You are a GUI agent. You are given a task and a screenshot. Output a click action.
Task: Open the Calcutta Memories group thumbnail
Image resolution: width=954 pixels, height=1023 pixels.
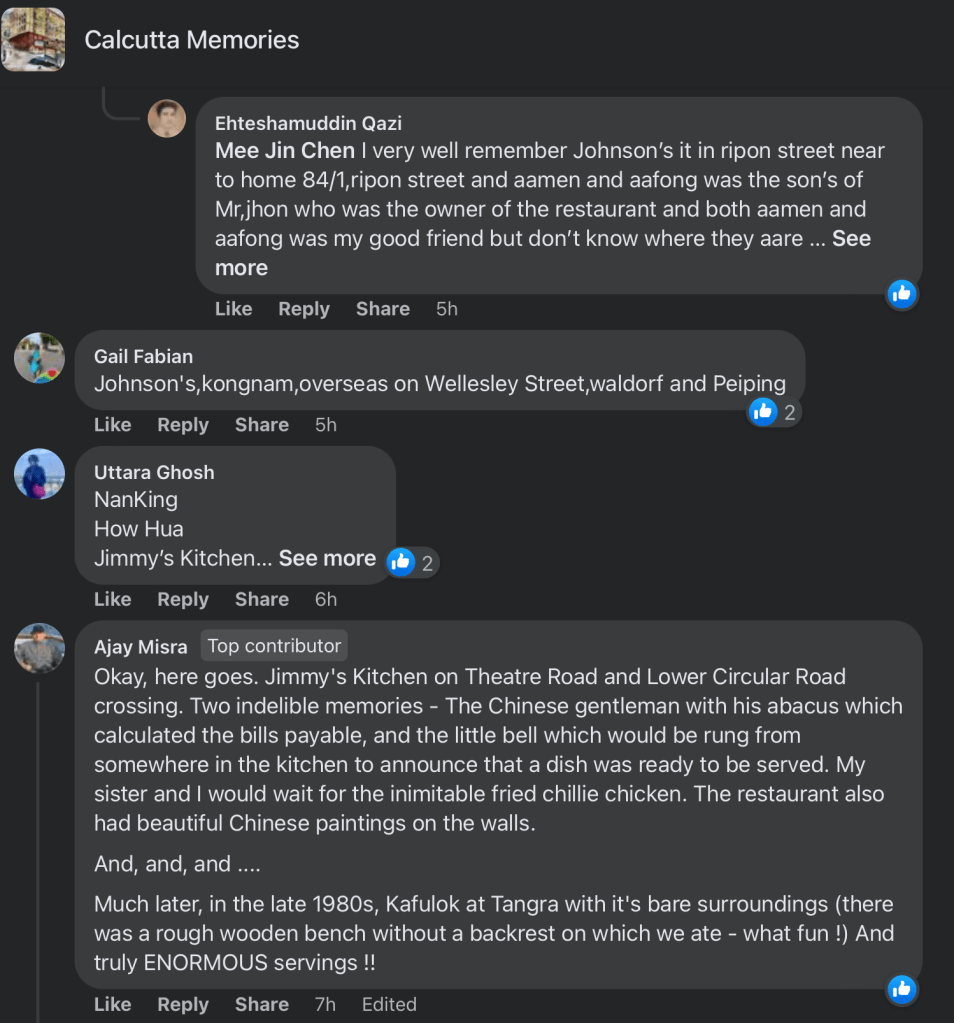coord(33,40)
